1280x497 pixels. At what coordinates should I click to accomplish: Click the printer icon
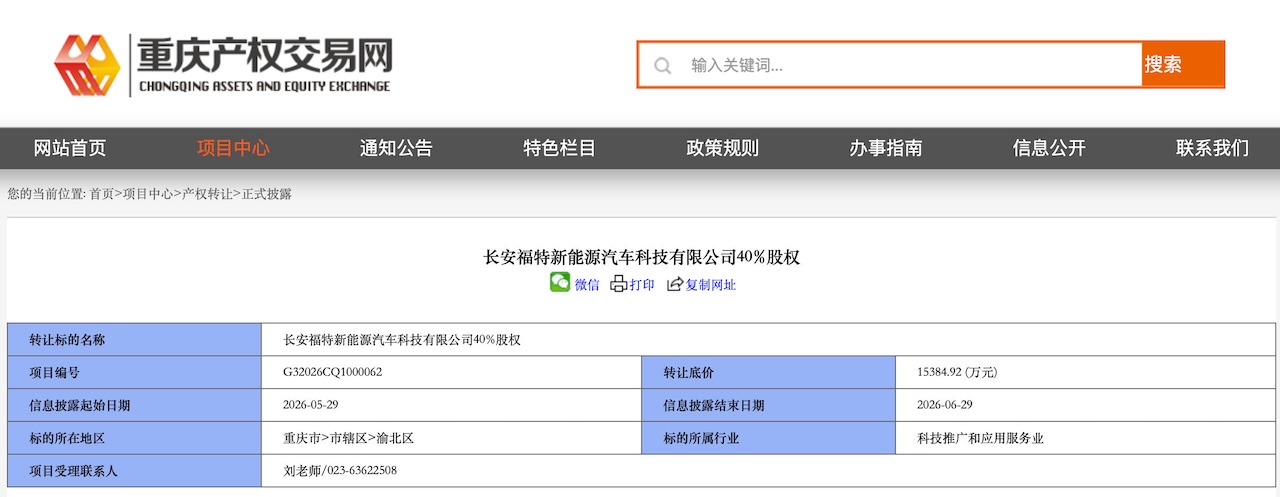click(x=618, y=284)
